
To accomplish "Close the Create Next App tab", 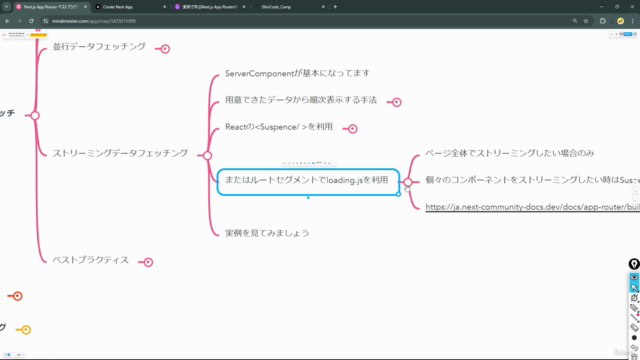I will click(x=164, y=7).
